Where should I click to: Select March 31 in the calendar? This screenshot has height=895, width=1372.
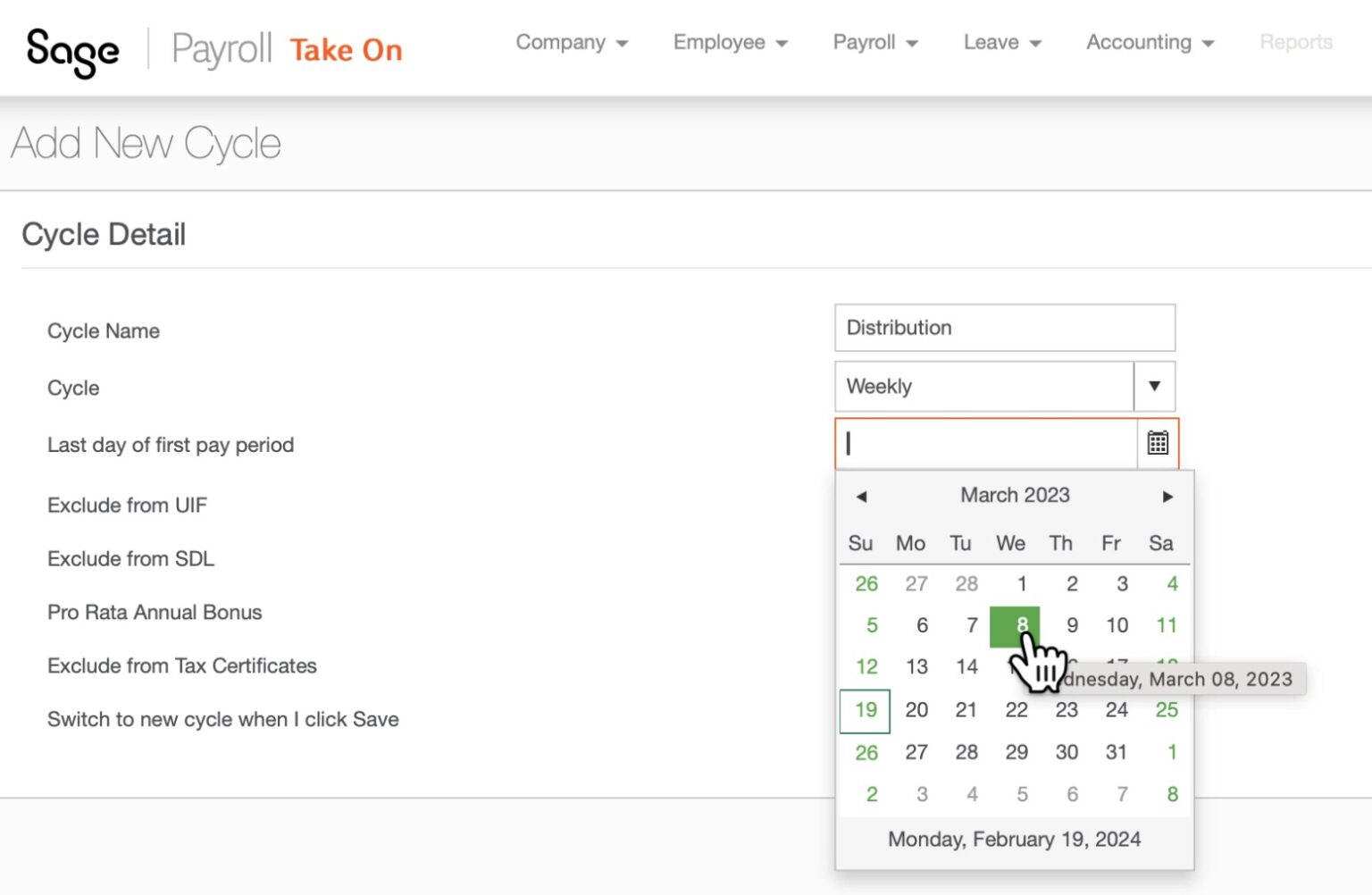click(x=1116, y=752)
